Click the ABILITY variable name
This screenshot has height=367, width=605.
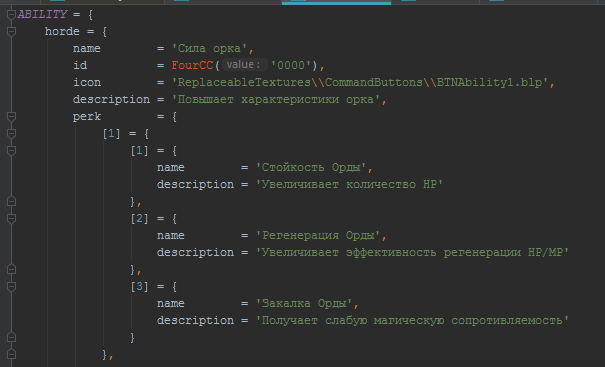point(42,15)
